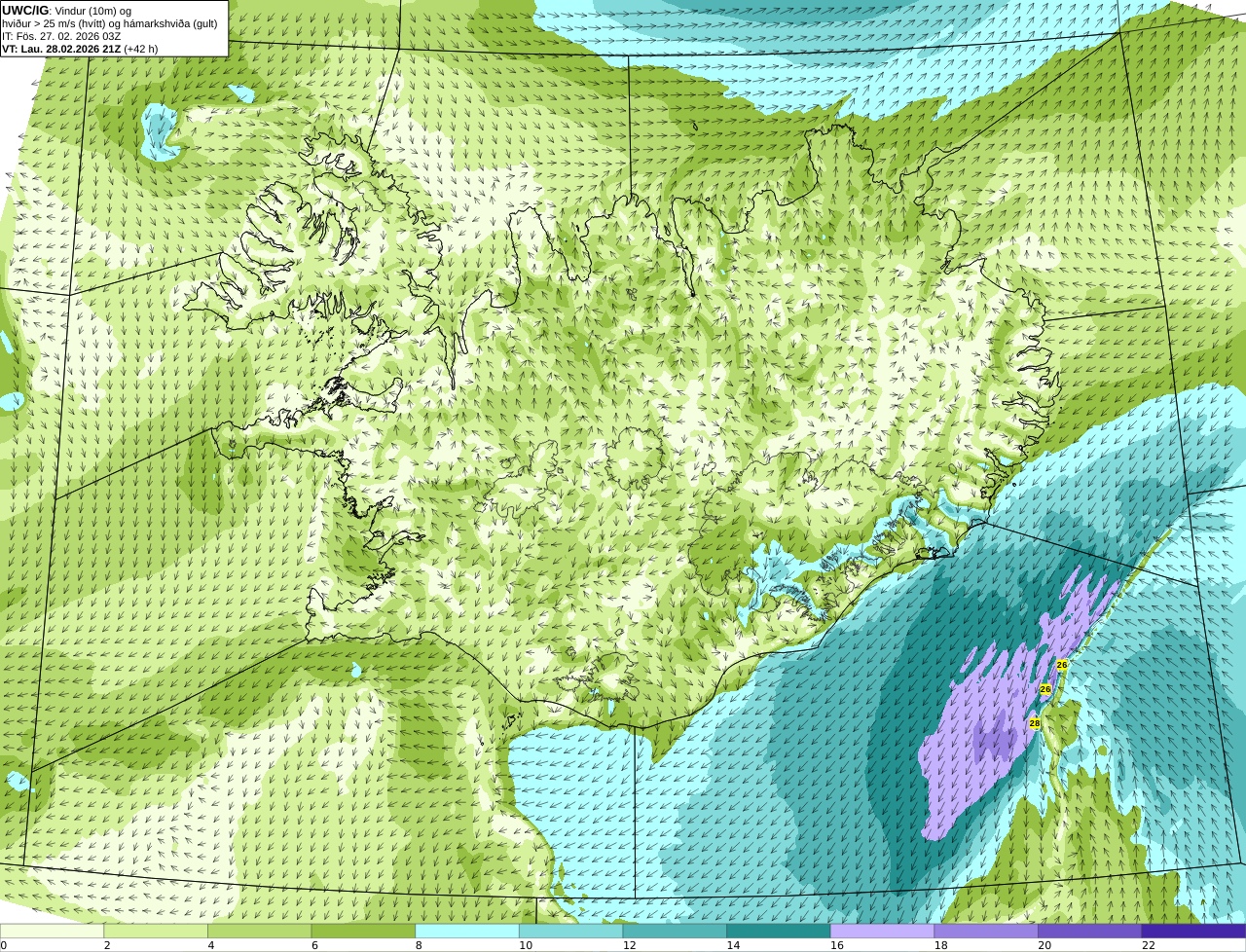
Task: Select the 8–10 m/s light cyan legend swatch
Action: tap(467, 931)
